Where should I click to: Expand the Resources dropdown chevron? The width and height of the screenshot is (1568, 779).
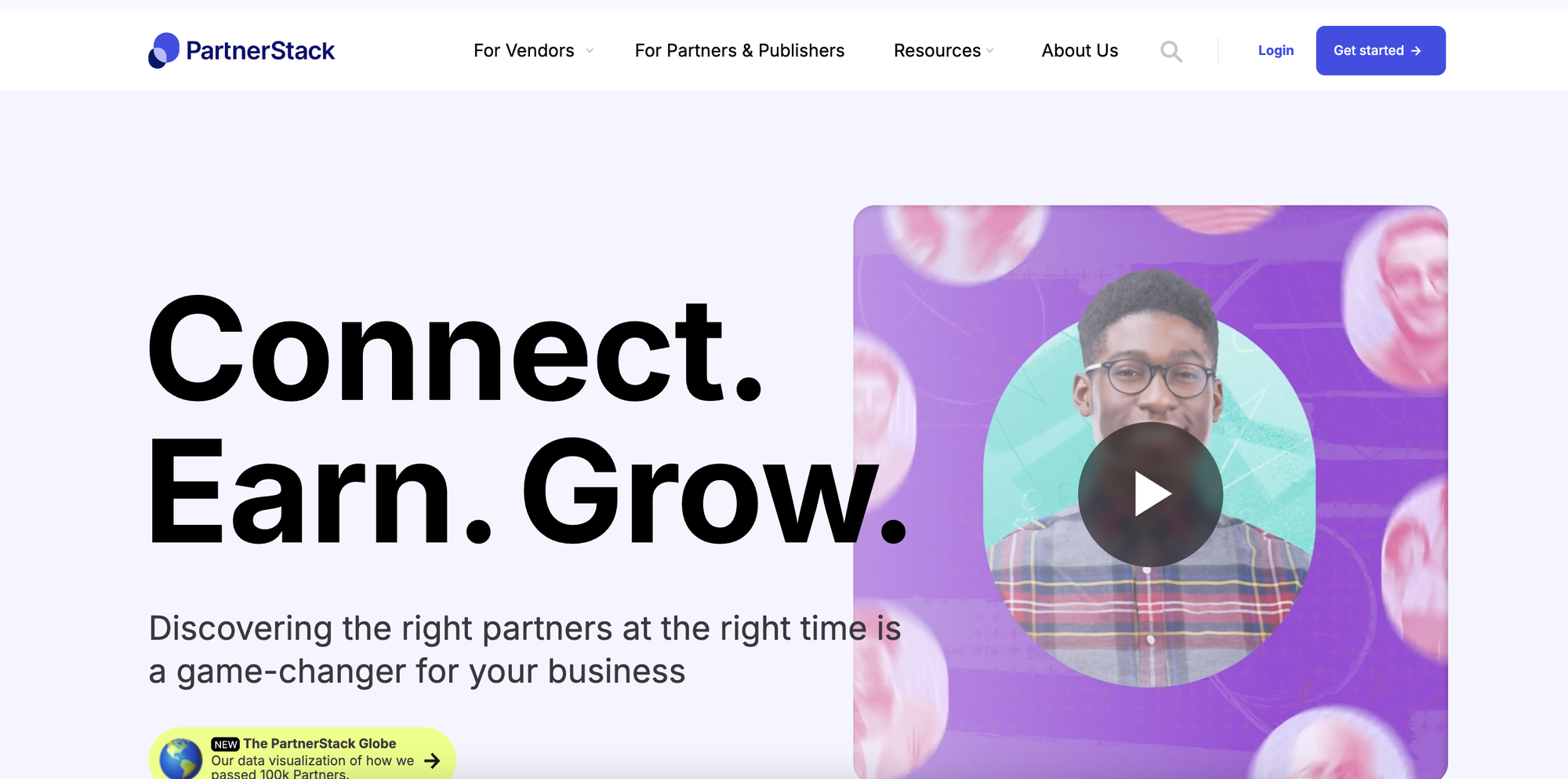[x=990, y=51]
